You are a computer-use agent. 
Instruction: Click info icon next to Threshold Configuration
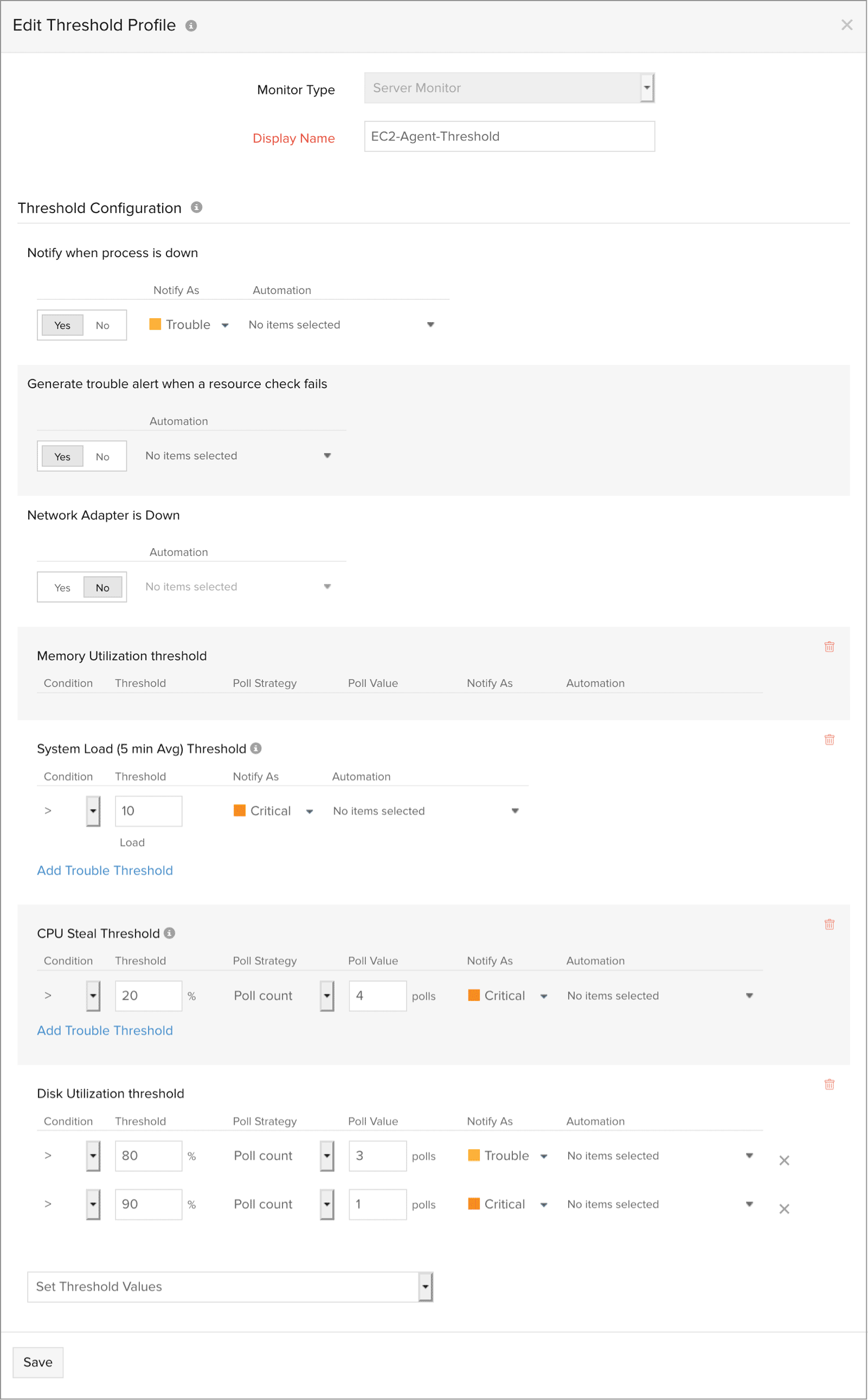[x=196, y=207]
